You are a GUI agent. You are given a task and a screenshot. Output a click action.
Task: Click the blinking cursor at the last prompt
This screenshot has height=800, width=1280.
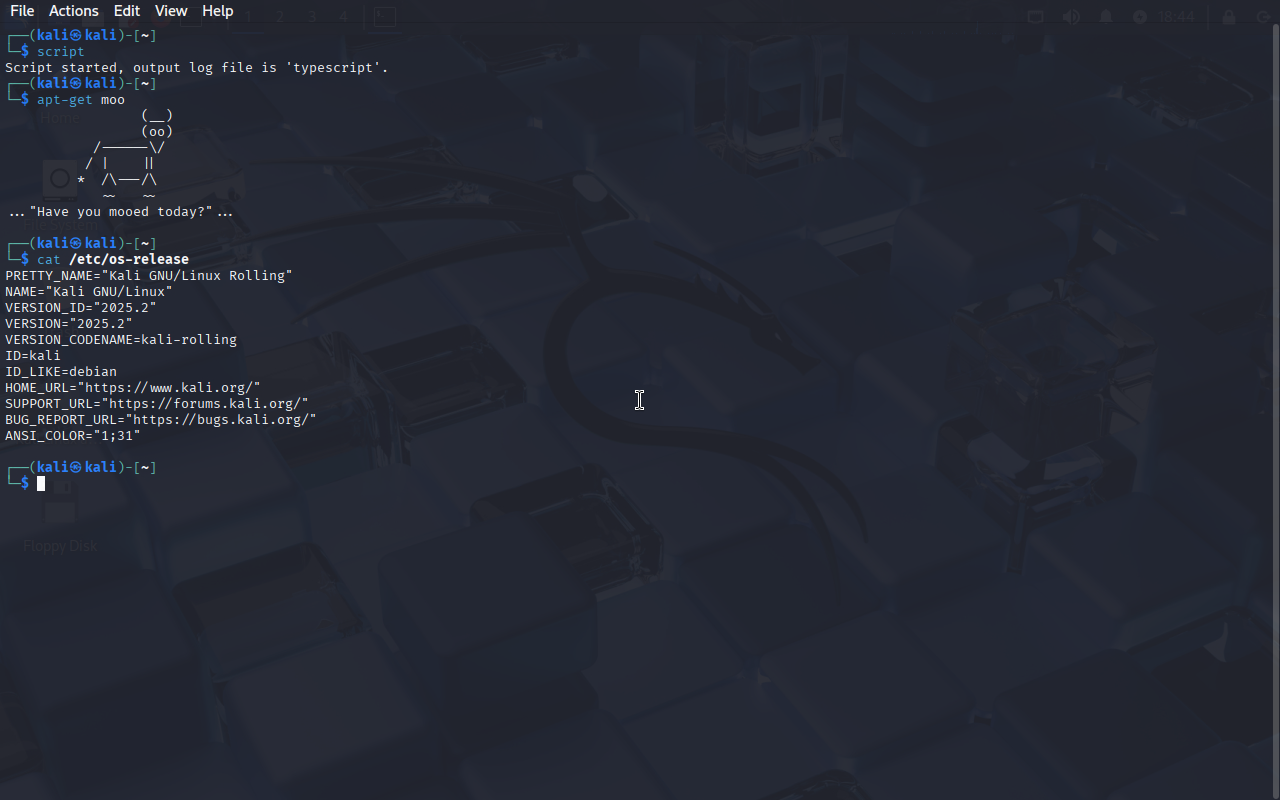(41, 484)
